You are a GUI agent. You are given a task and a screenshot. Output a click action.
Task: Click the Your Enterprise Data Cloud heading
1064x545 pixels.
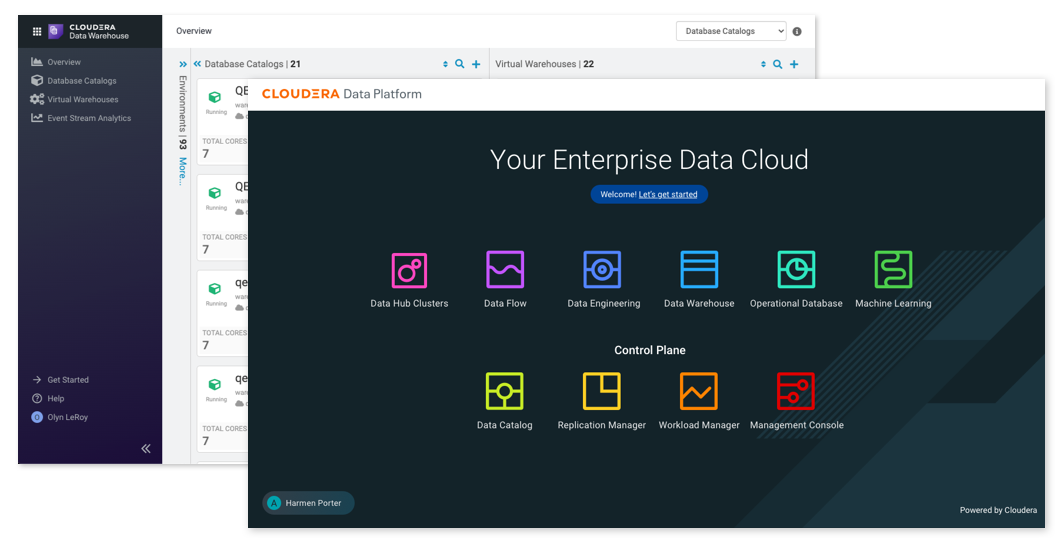coord(649,160)
